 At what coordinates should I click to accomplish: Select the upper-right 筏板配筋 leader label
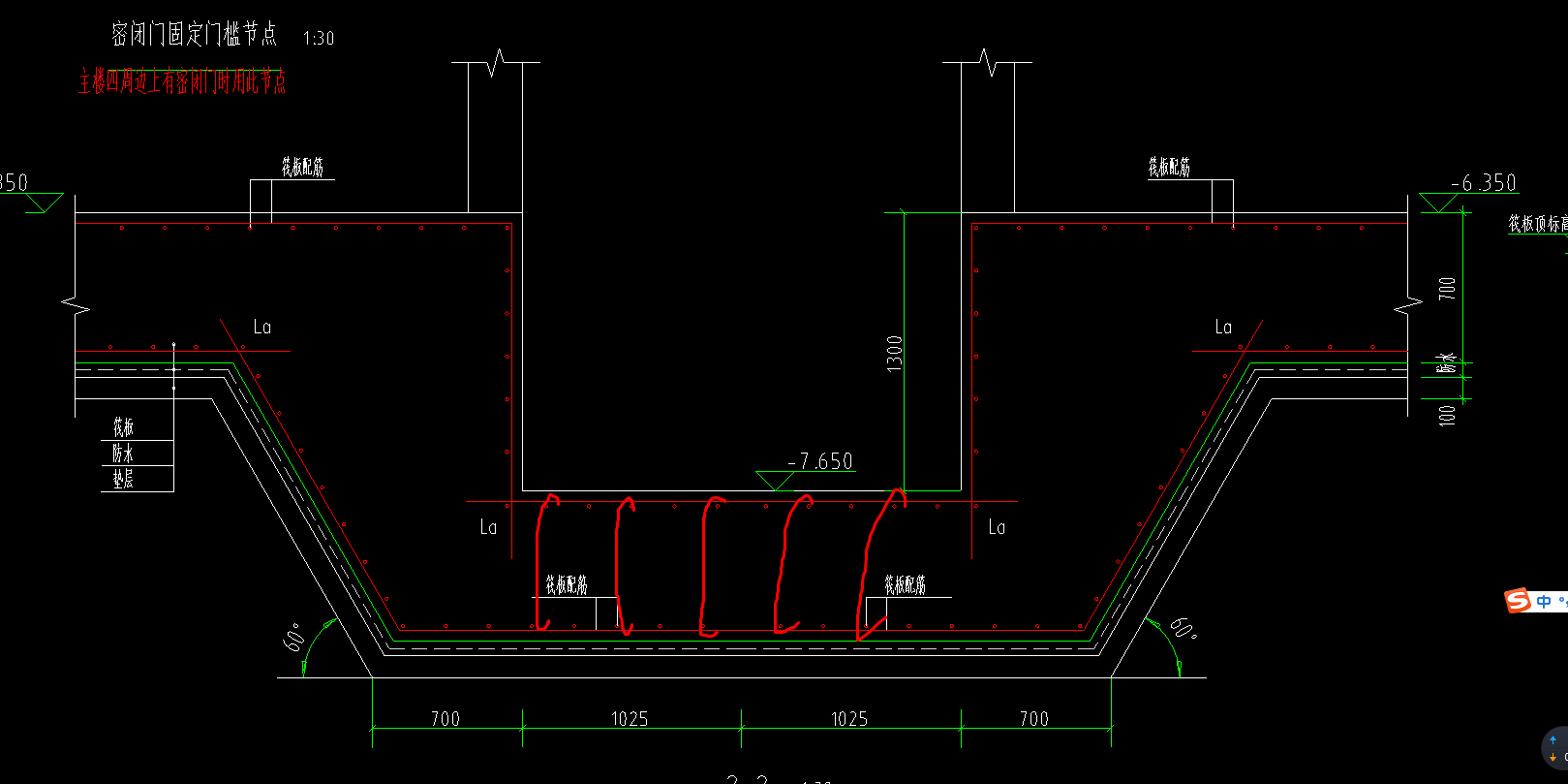[x=1169, y=168]
